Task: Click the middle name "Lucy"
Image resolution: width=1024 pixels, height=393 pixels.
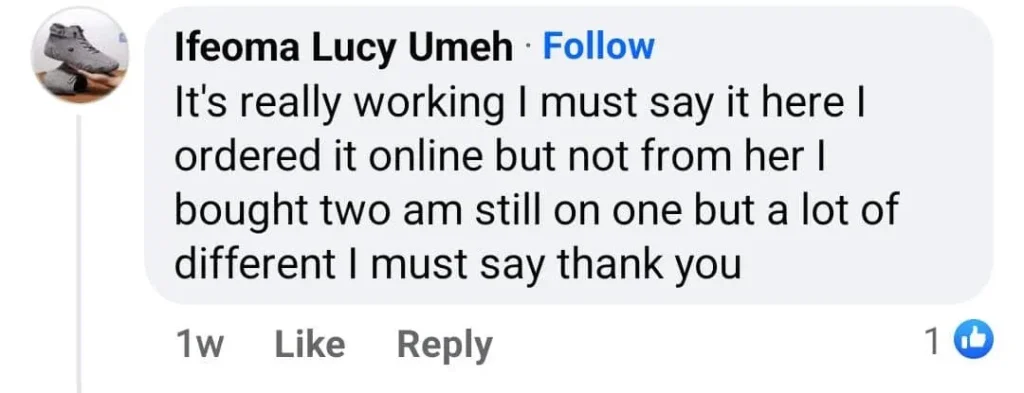Action: 353,50
